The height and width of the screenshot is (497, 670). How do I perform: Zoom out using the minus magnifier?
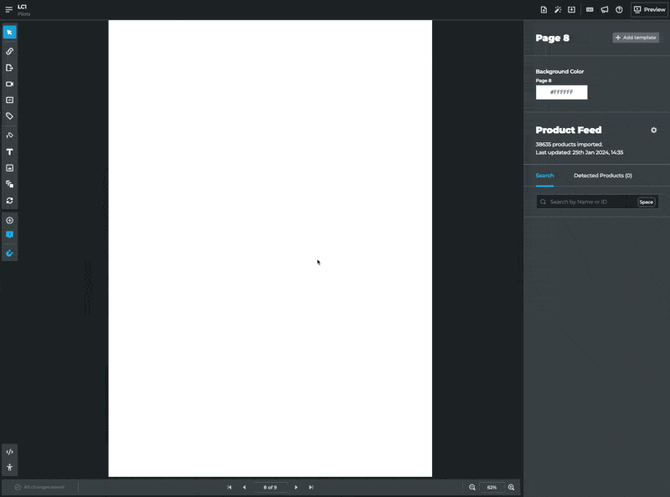473,487
